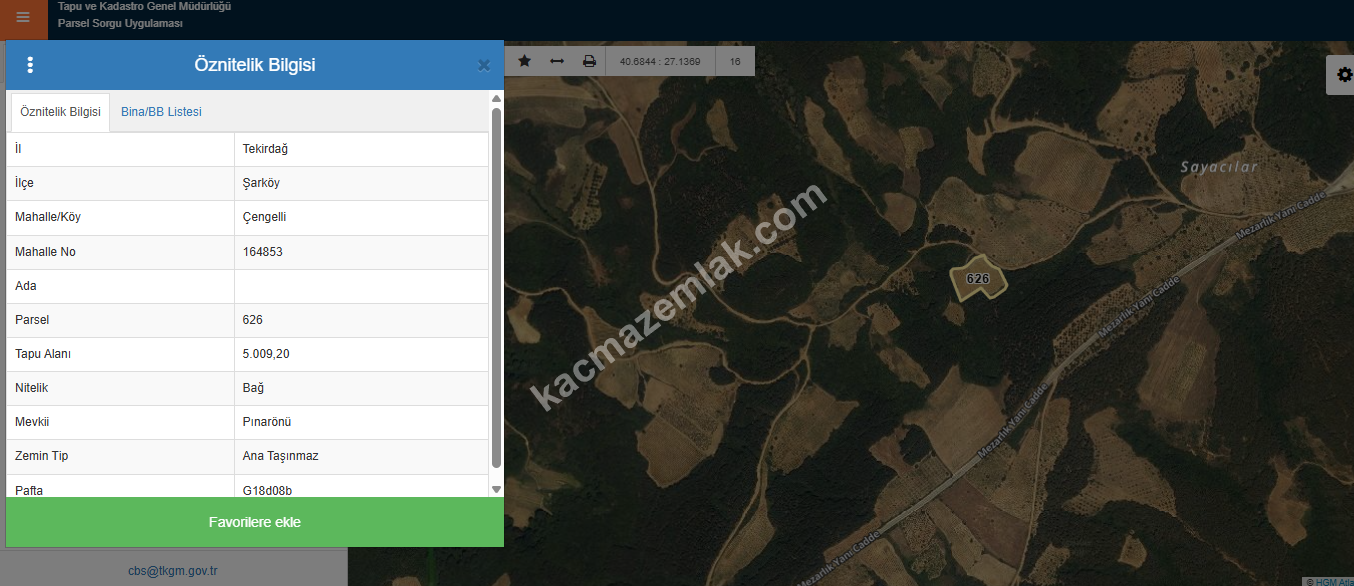1354x586 pixels.
Task: Click scrollbar up arrow in attribute panel
Action: tap(496, 99)
